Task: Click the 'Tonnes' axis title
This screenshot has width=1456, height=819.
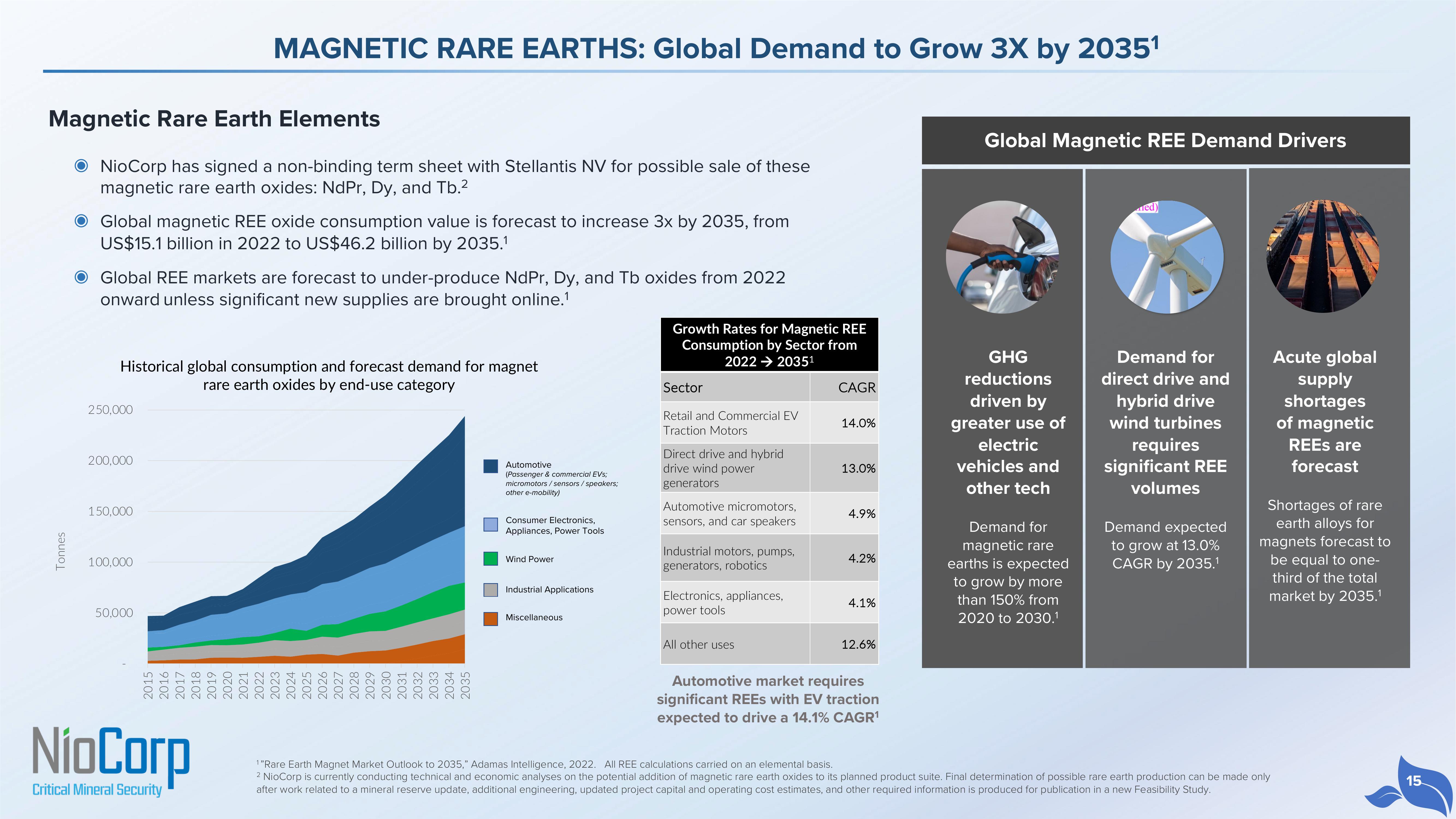Action: pos(61,551)
